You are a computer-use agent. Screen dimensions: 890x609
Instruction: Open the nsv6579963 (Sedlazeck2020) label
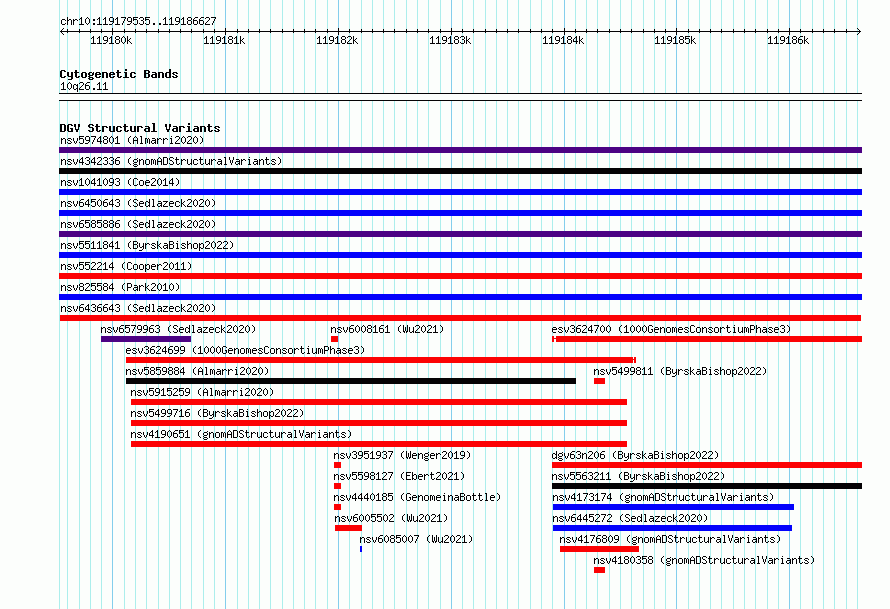coord(178,329)
